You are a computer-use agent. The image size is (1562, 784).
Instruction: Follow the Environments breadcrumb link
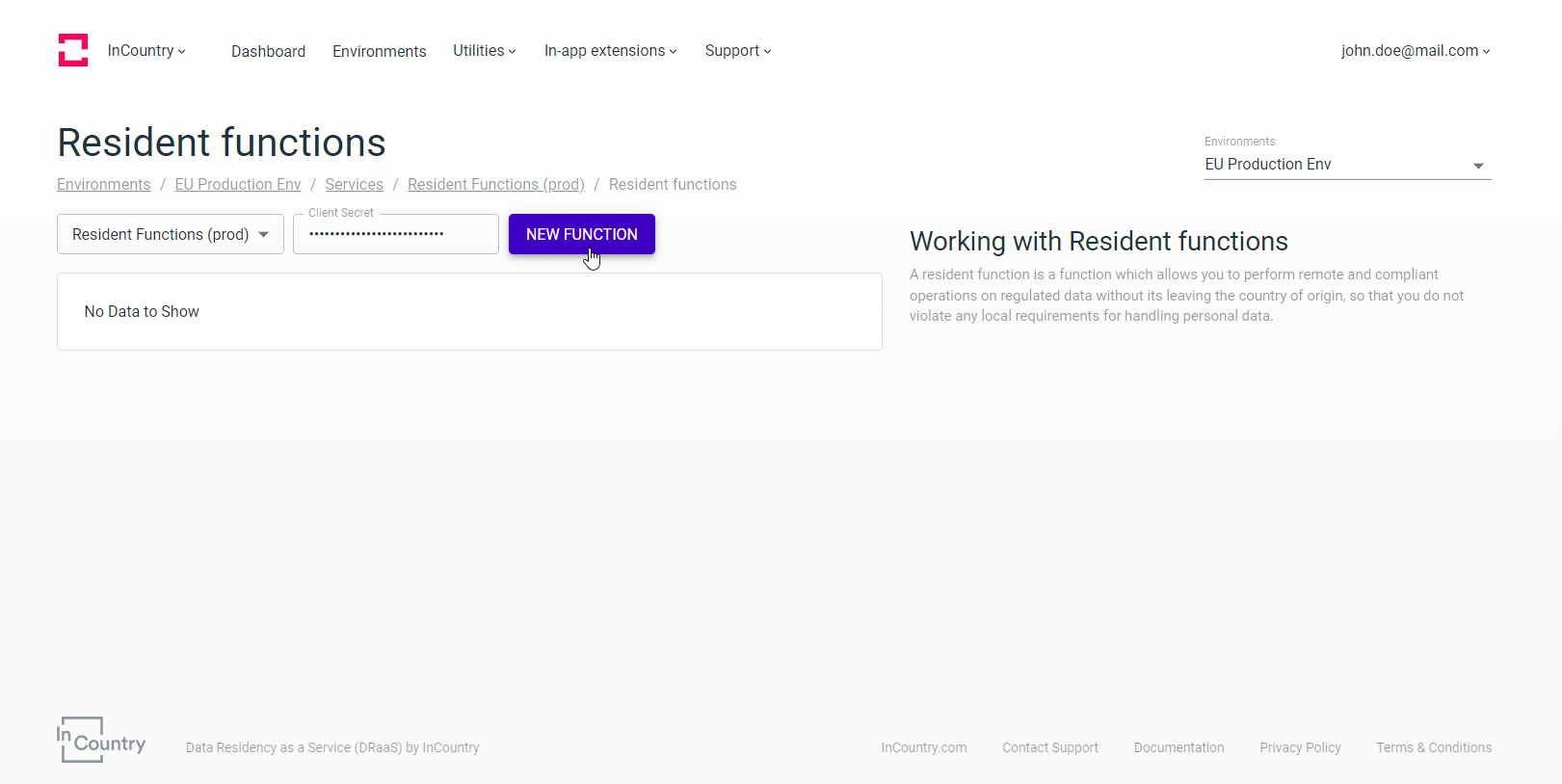click(103, 184)
